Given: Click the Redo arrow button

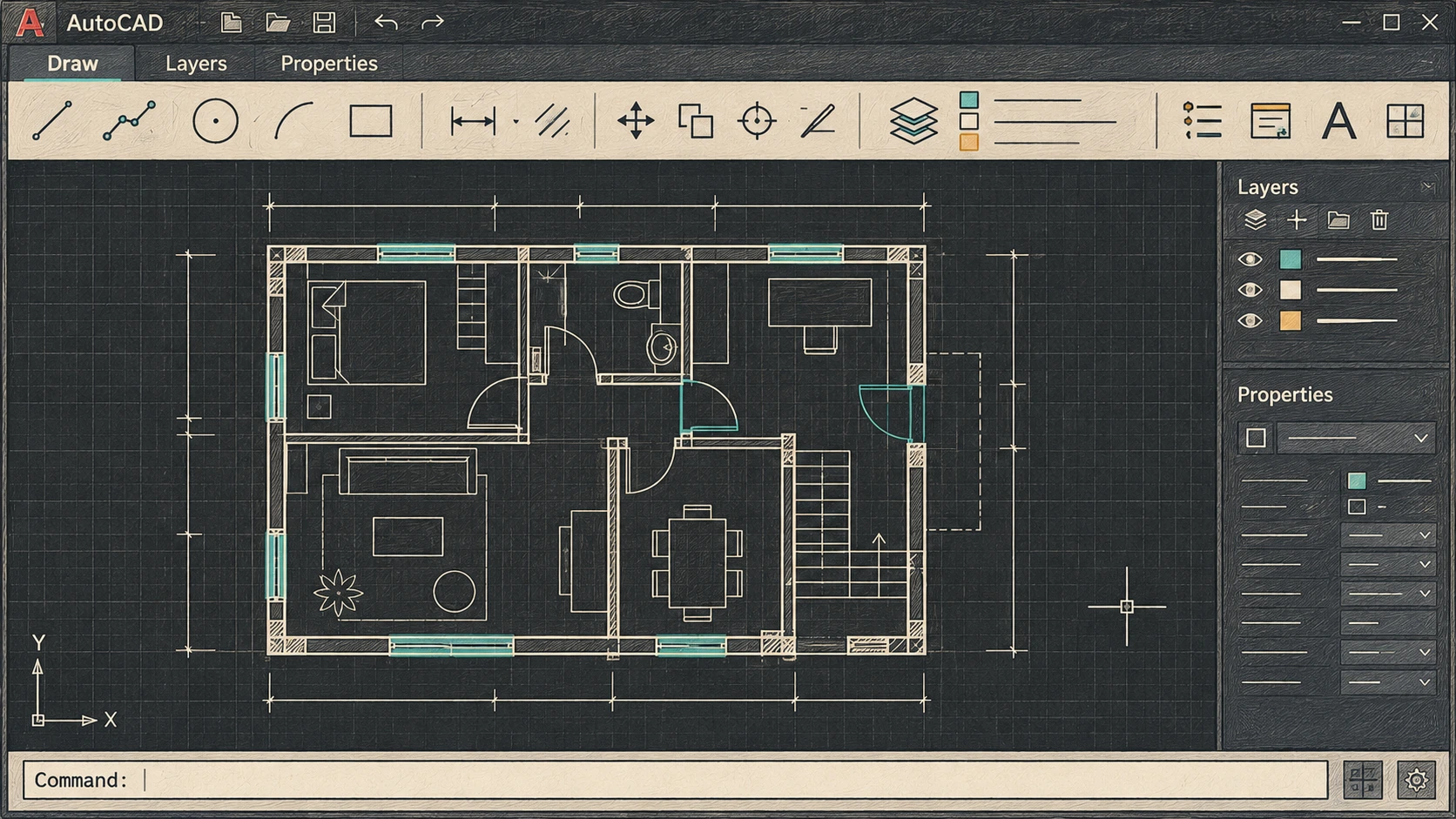Looking at the screenshot, I should (433, 23).
